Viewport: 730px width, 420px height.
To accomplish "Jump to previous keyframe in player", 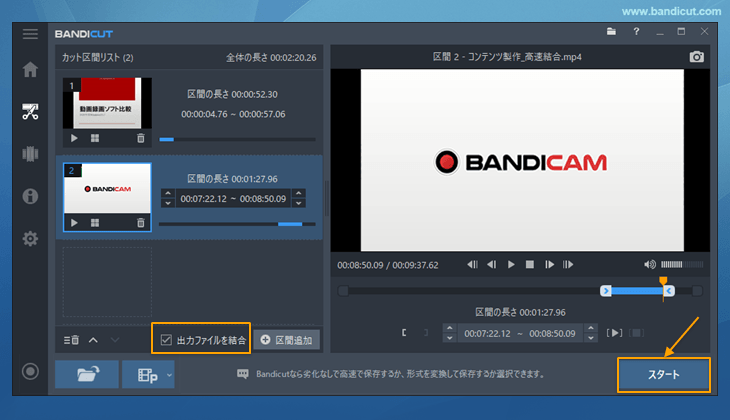I will pyautogui.click(x=473, y=264).
